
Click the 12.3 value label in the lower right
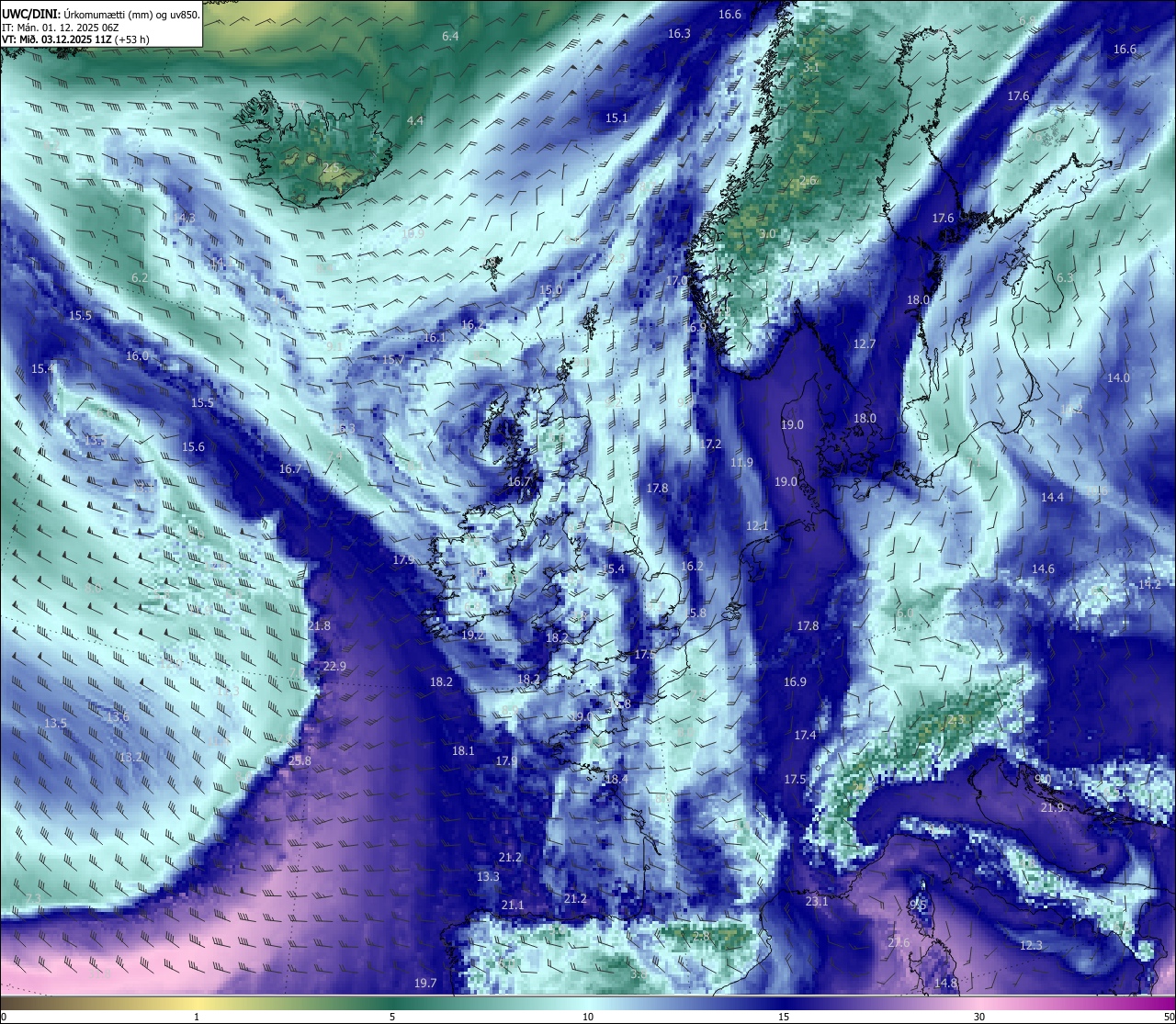coord(1032,945)
